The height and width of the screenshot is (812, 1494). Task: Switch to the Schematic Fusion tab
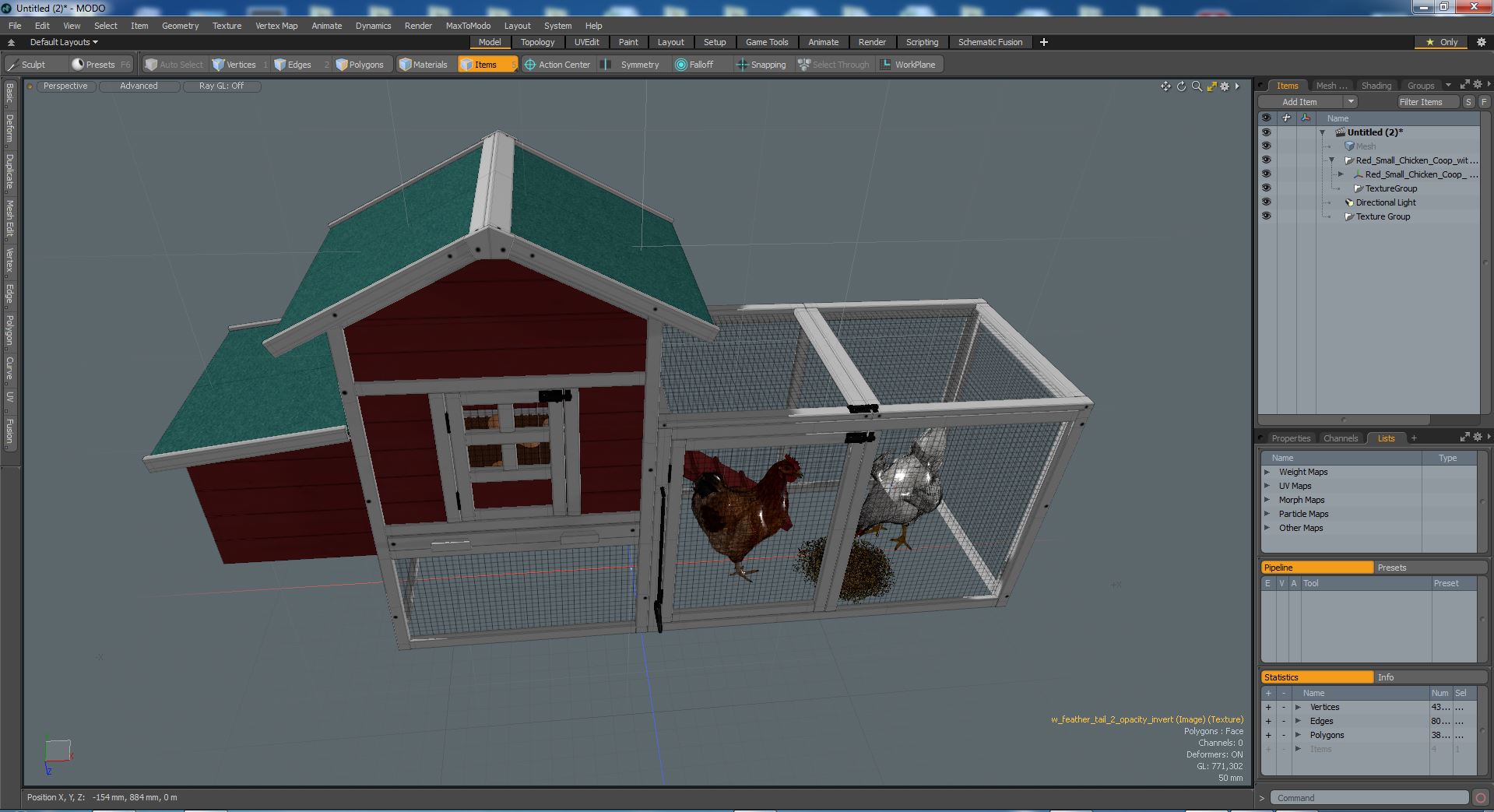(x=990, y=42)
